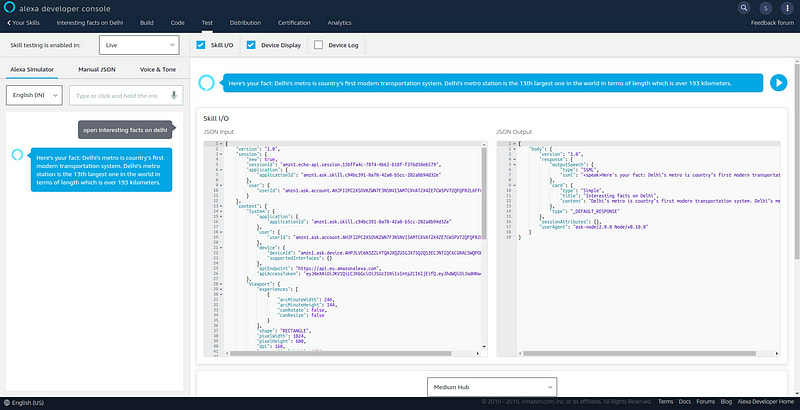
Task: Collapse the card fold arrow in JSON Output
Action: (514, 185)
